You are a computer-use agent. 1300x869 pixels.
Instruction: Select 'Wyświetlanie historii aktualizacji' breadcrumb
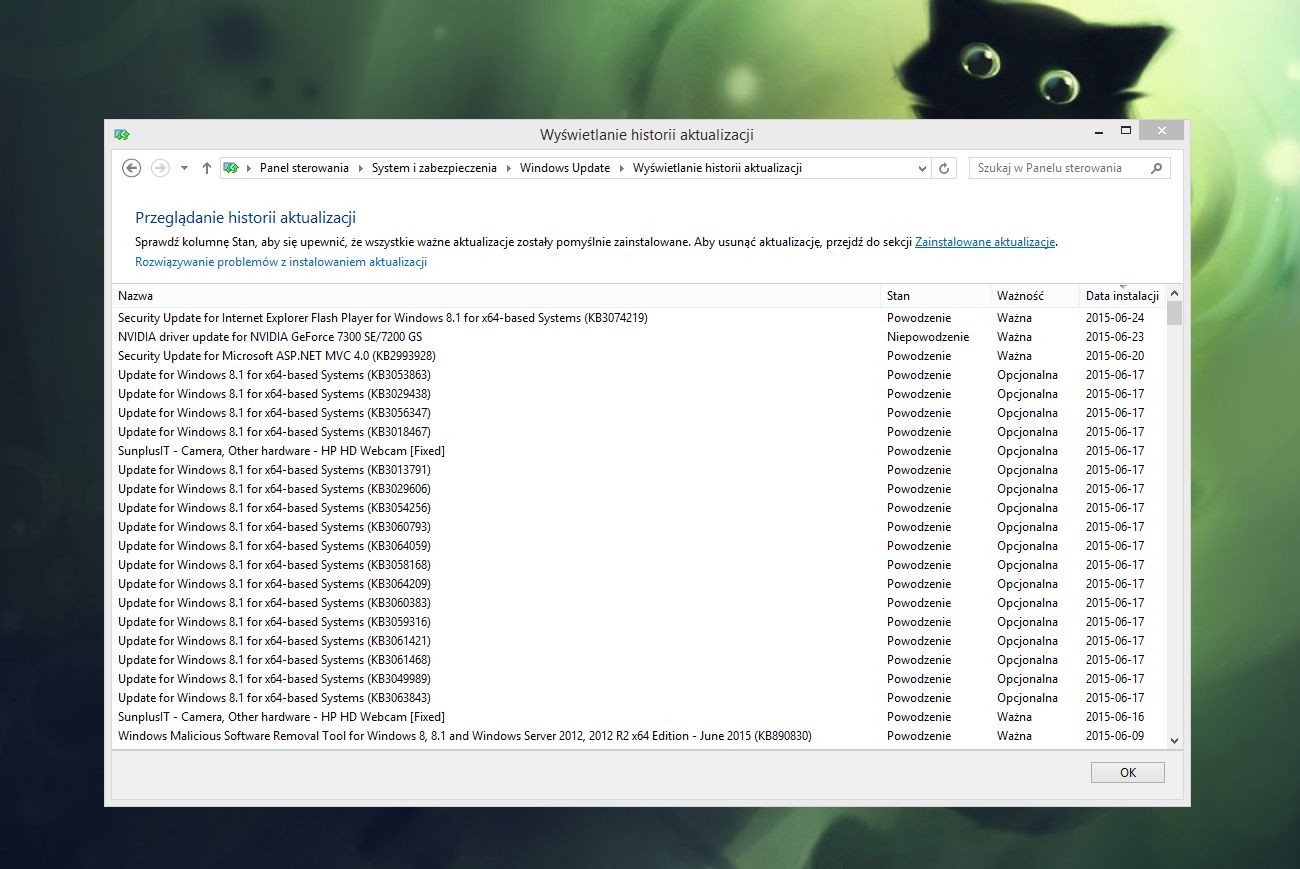(x=717, y=168)
